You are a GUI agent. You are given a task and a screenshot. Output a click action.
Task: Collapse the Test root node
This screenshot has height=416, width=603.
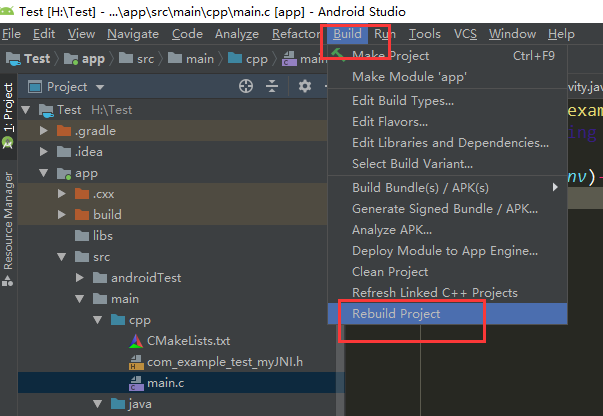26,110
